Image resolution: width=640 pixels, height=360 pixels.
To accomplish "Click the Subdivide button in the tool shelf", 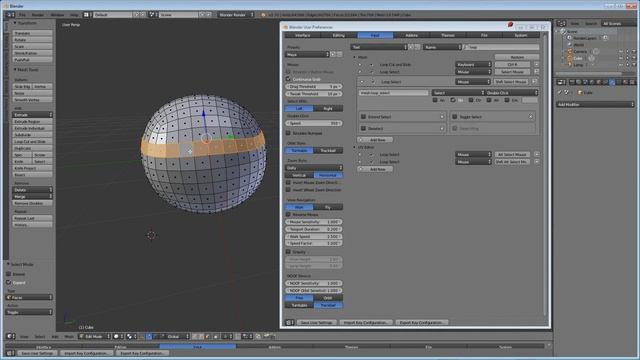I will coord(33,135).
